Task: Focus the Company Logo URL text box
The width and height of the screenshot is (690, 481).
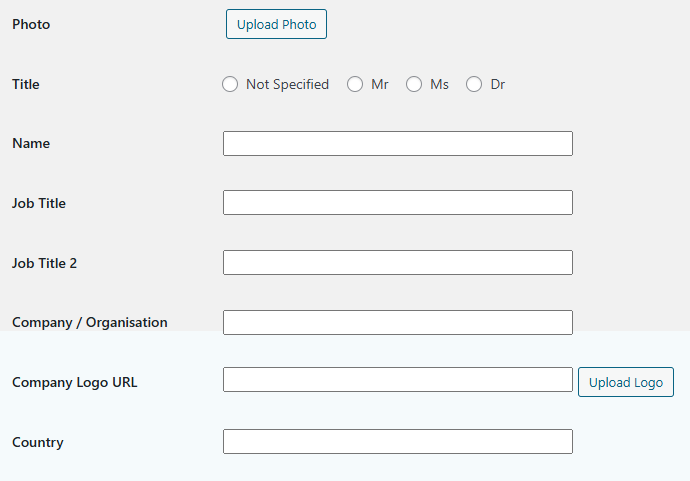Action: click(397, 380)
